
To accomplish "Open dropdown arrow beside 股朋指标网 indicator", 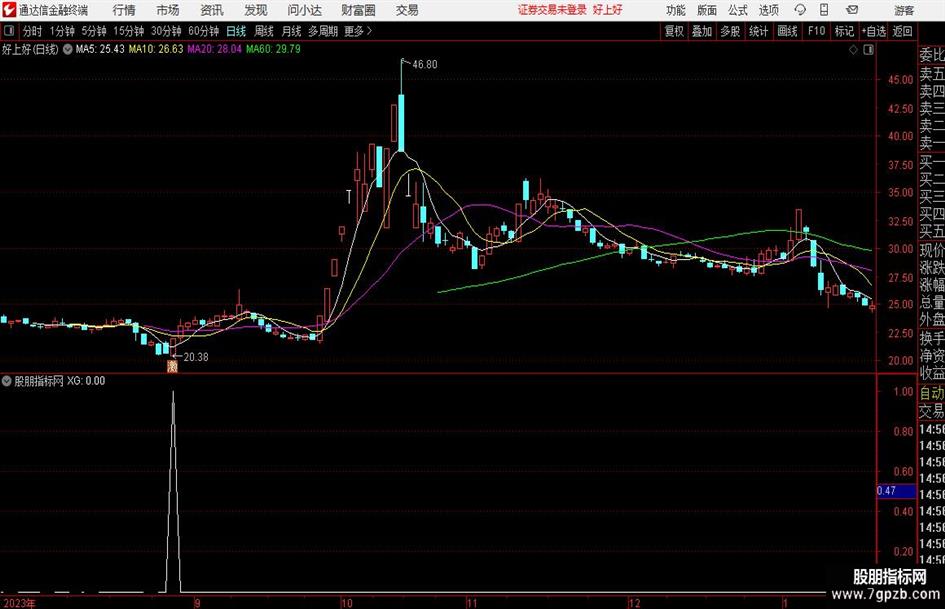I will tap(7, 381).
